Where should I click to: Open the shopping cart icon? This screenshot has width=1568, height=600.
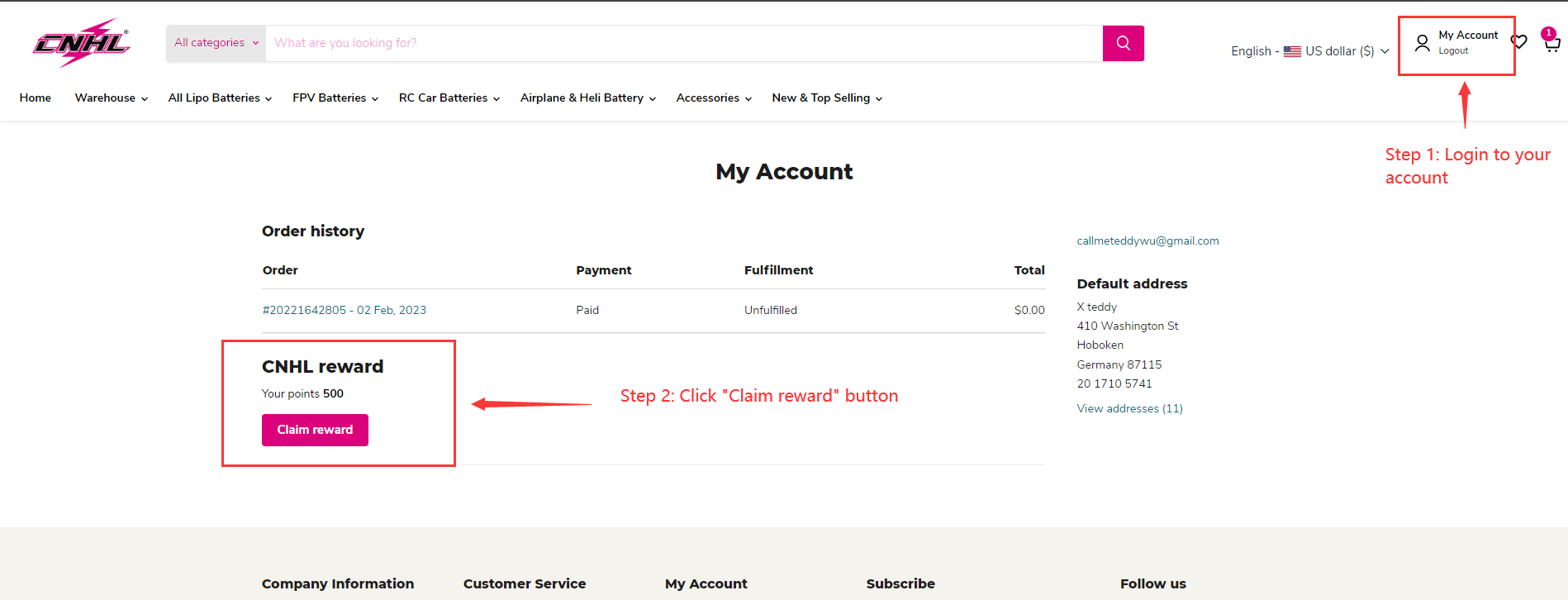coord(1551,43)
